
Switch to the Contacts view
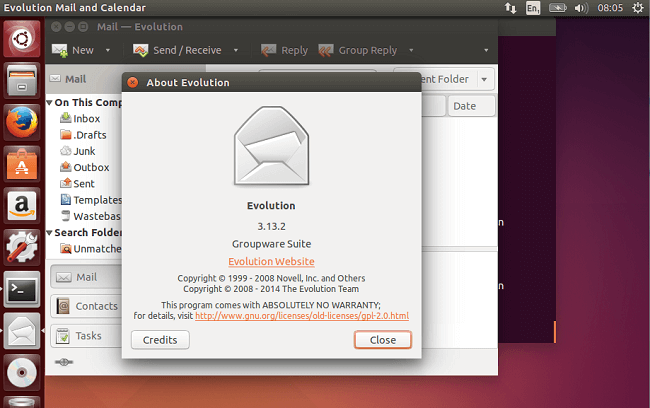coord(86,306)
